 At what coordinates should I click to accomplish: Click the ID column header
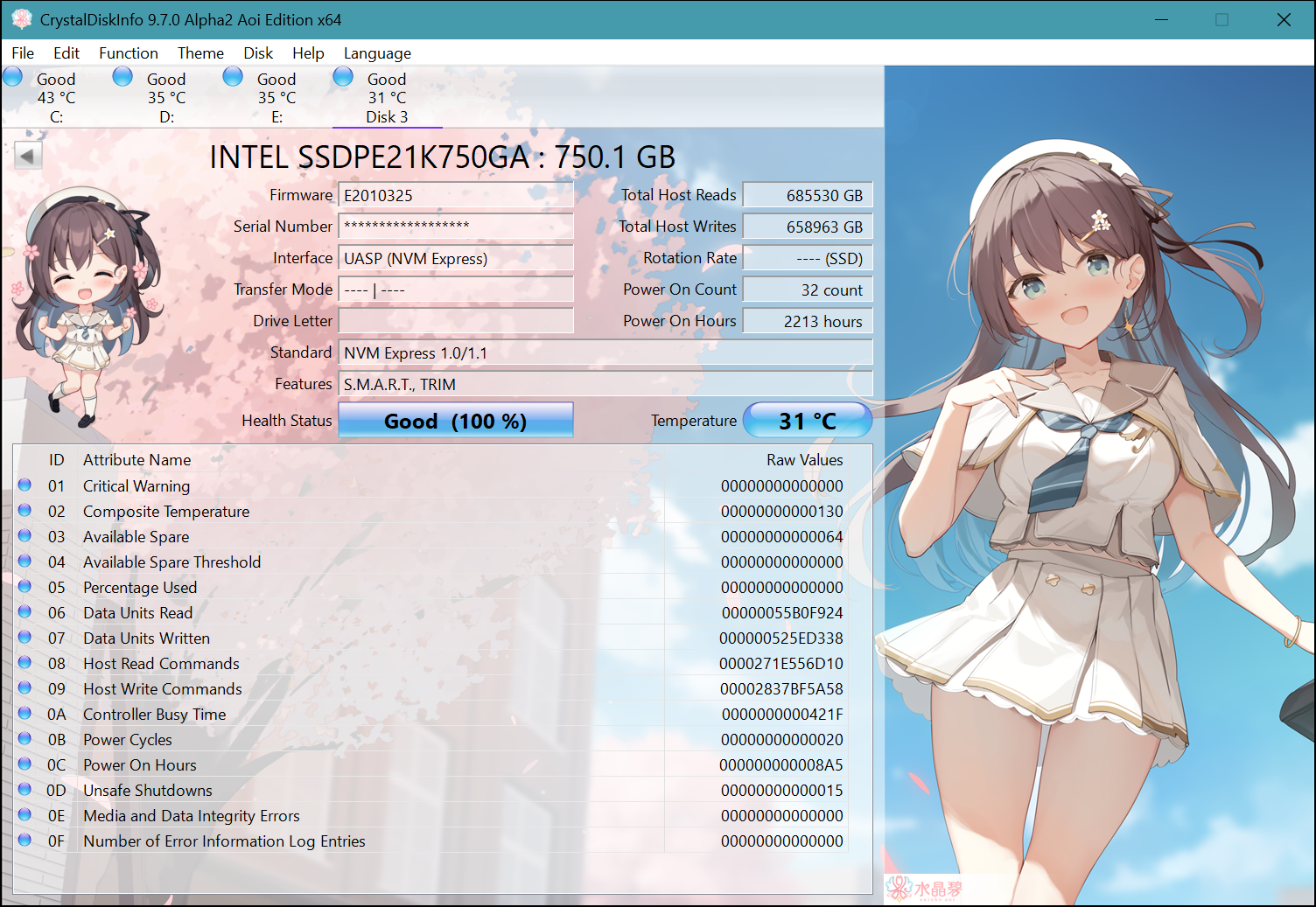pyautogui.click(x=56, y=459)
